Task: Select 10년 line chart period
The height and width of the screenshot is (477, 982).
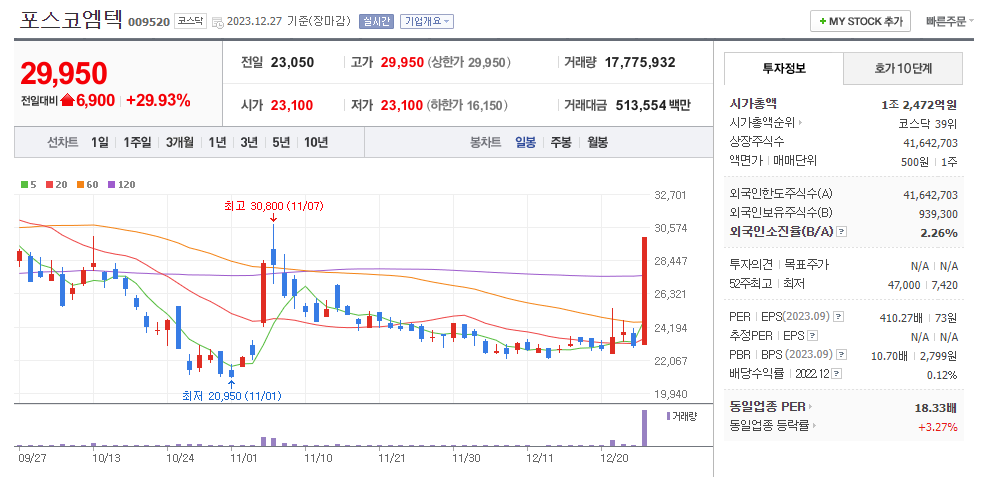Action: [316, 143]
